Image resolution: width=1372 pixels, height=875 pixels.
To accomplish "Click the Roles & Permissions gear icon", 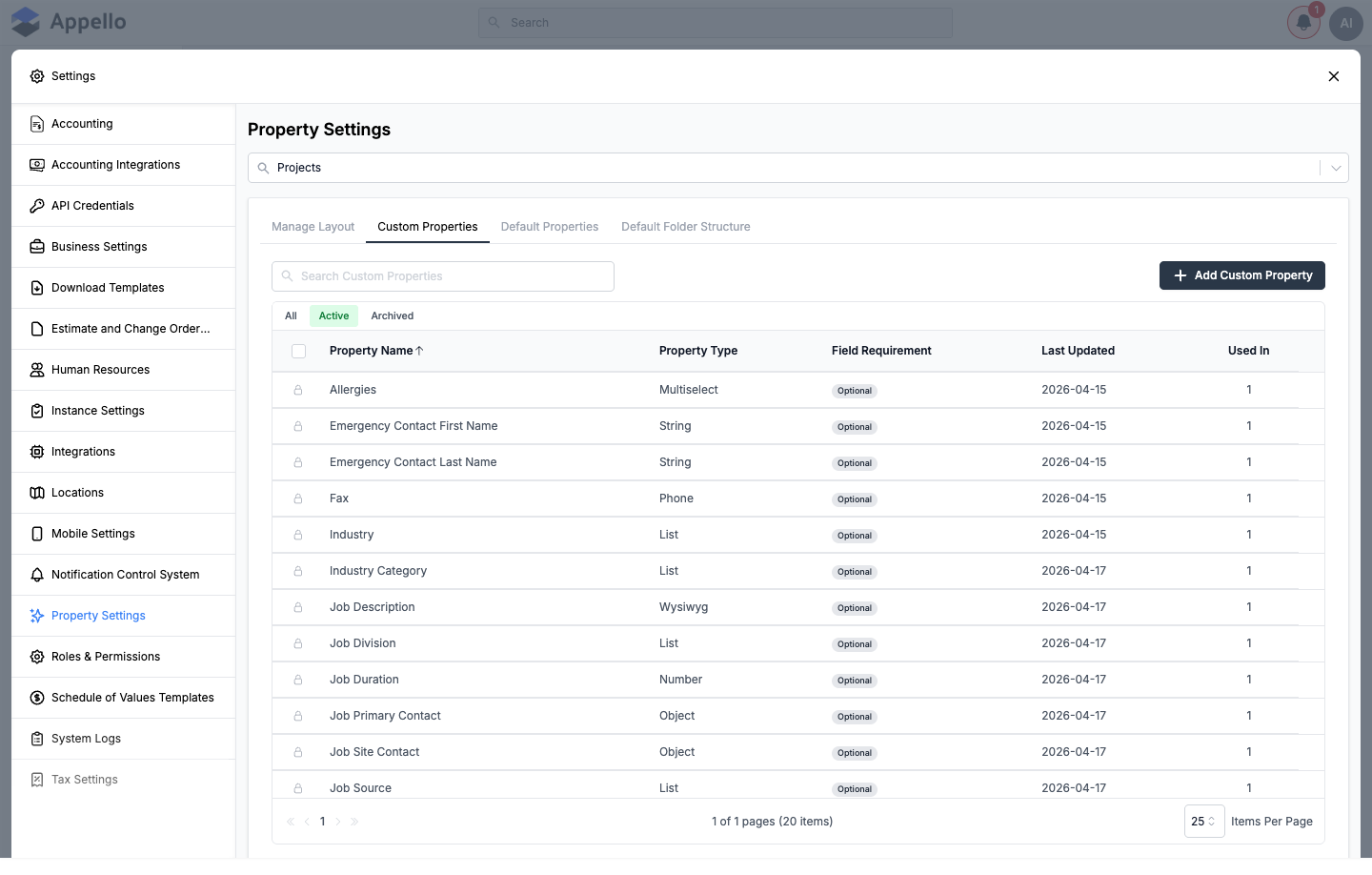I will (x=37, y=657).
